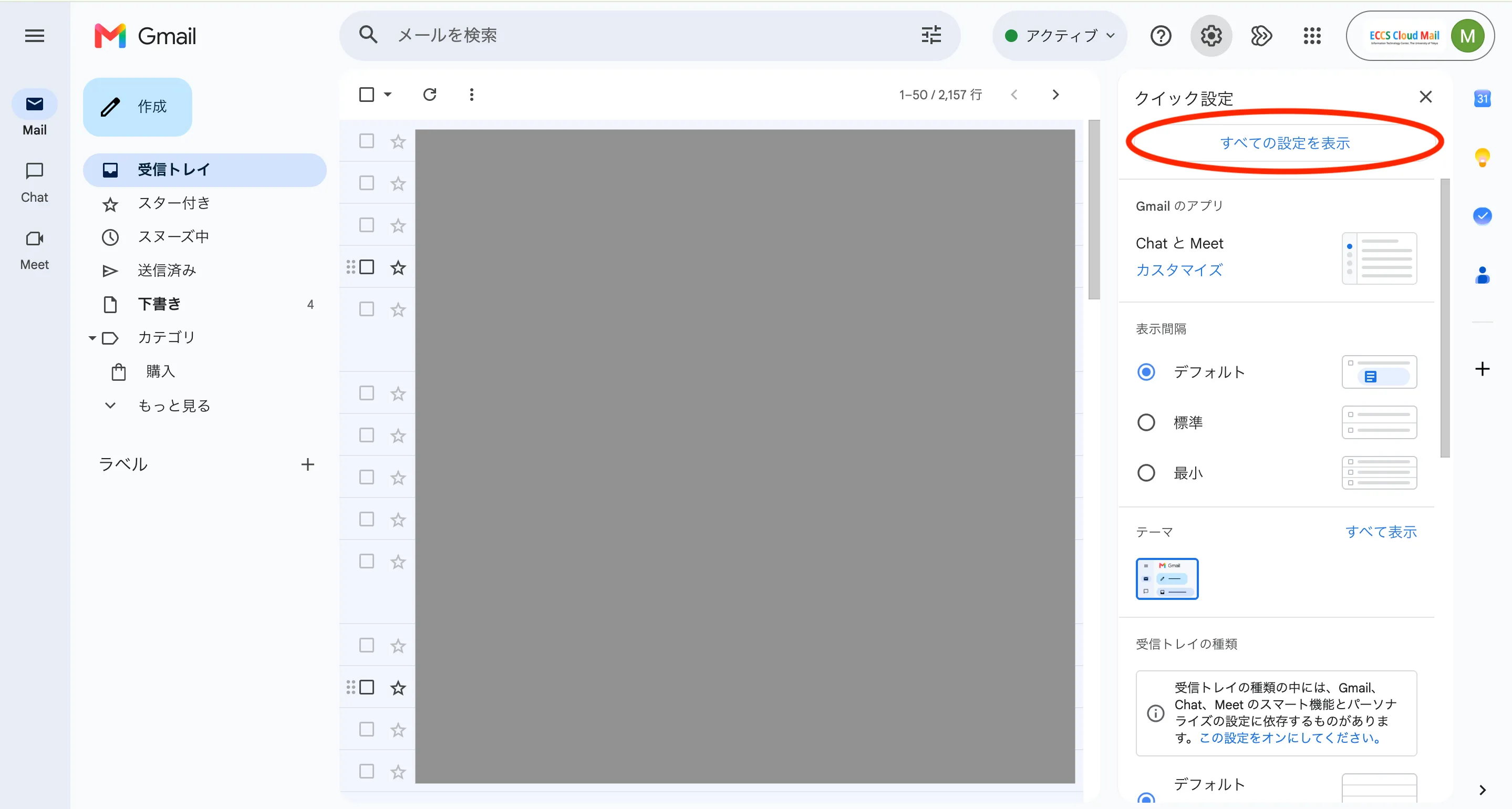Click the ECCS Cloud Mail logo

pos(1404,36)
